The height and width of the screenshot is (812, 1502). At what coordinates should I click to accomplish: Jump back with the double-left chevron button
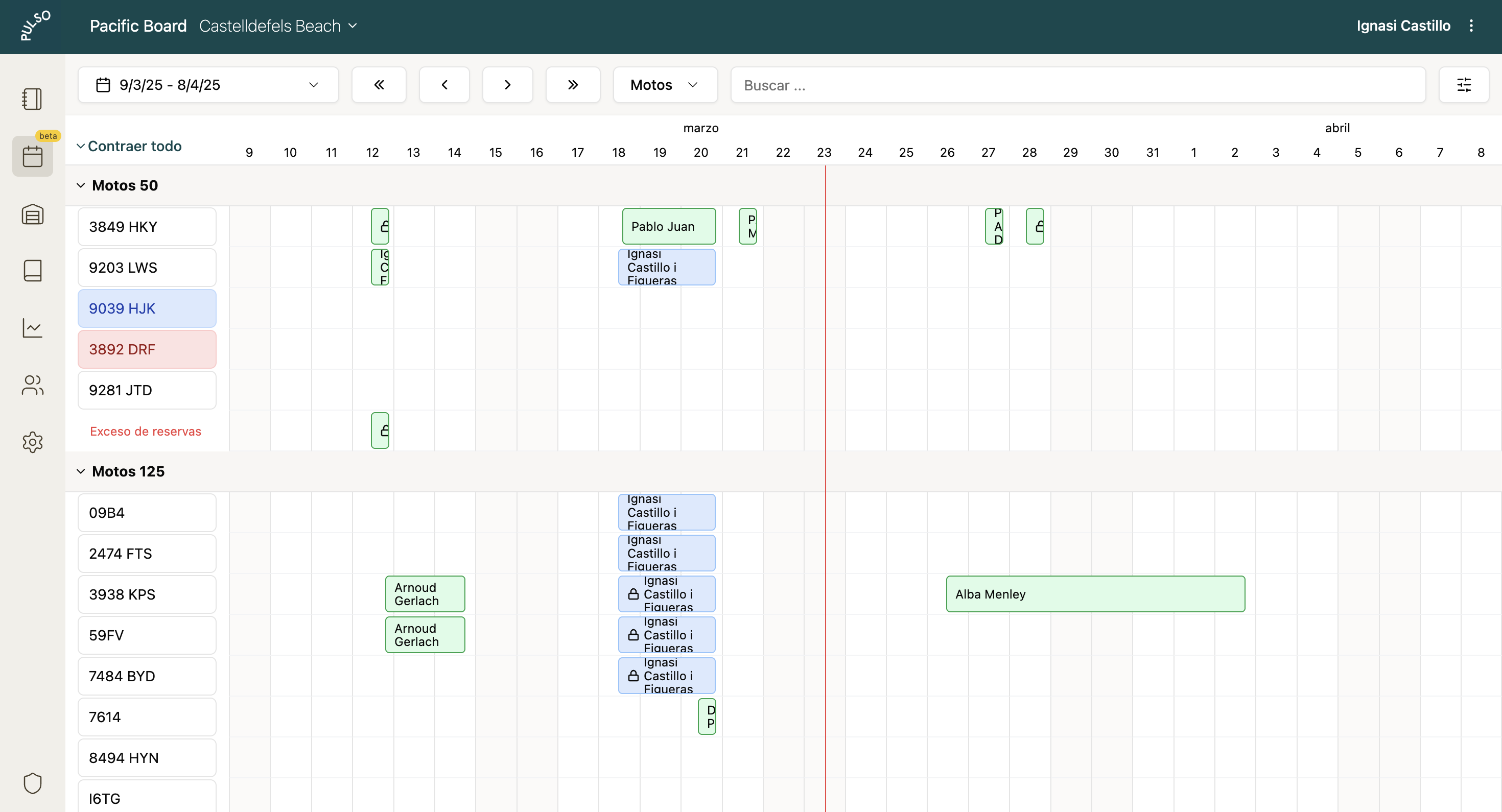click(x=379, y=85)
